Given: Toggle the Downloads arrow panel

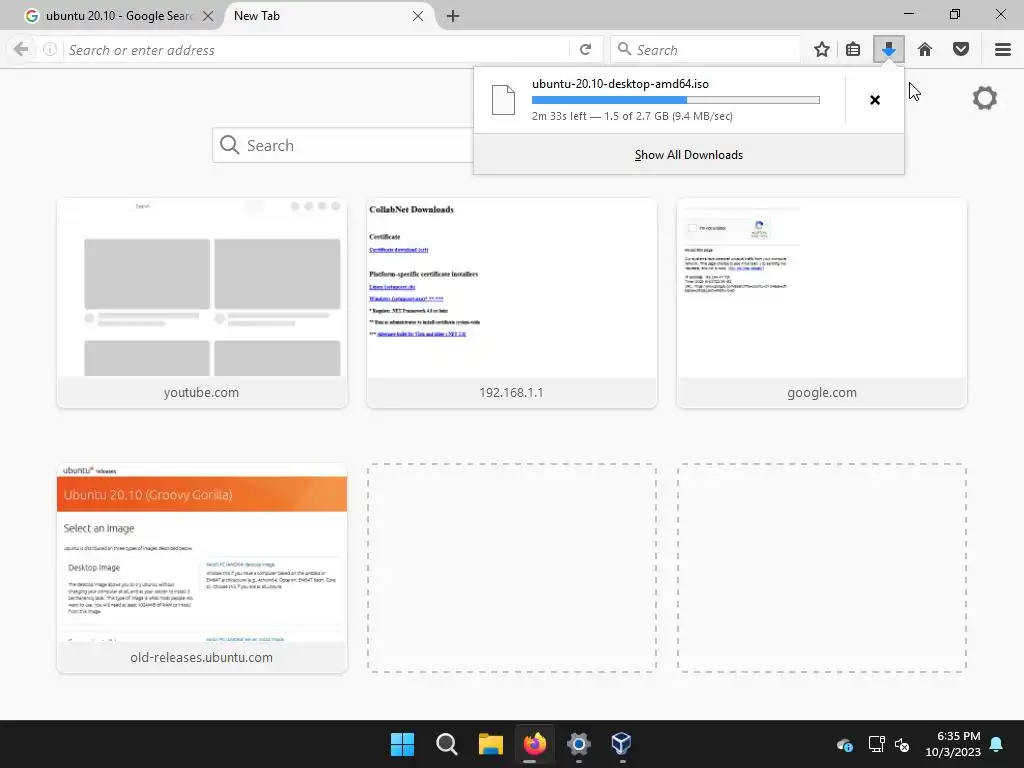Looking at the screenshot, I should (888, 50).
